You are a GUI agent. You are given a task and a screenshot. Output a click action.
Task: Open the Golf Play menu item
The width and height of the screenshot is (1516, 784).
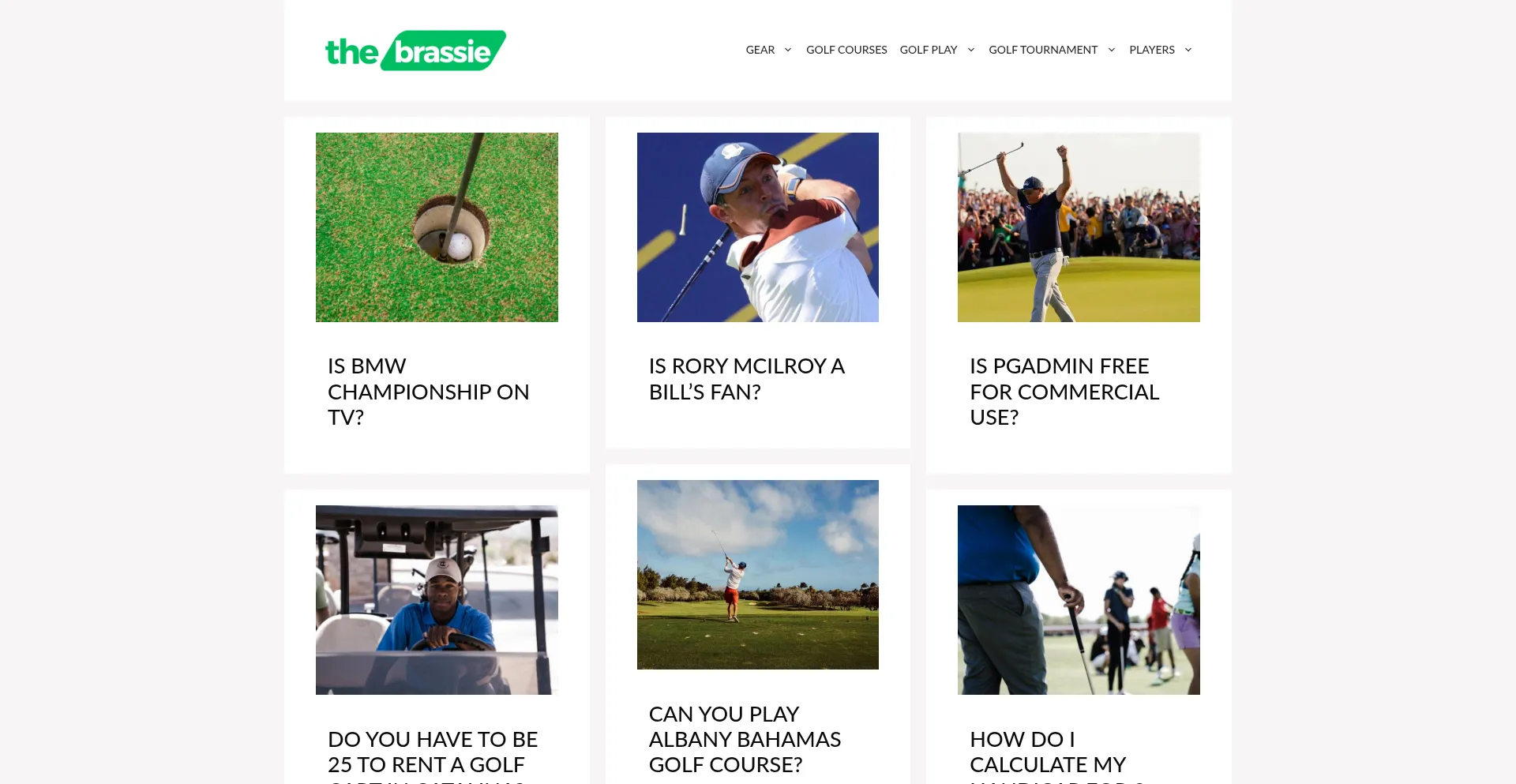point(928,50)
